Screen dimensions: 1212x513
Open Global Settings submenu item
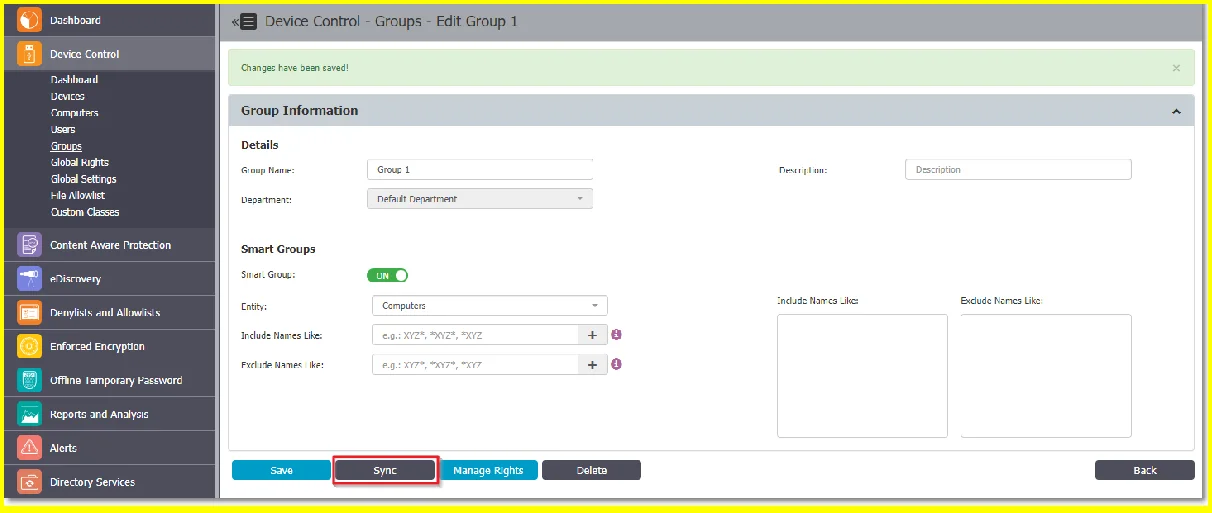(x=84, y=179)
